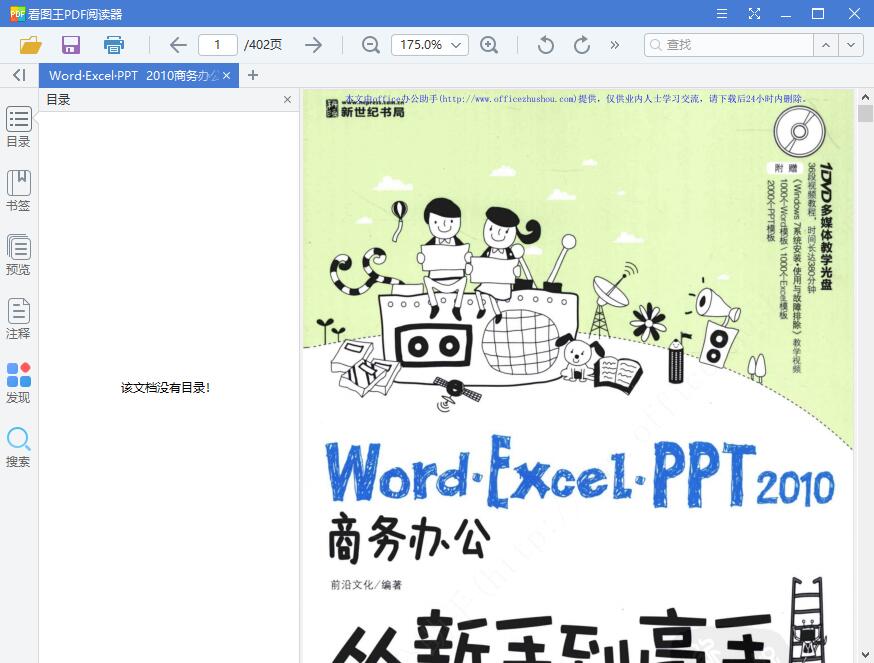
Task: Open the 搜索 search panel
Action: 18,447
